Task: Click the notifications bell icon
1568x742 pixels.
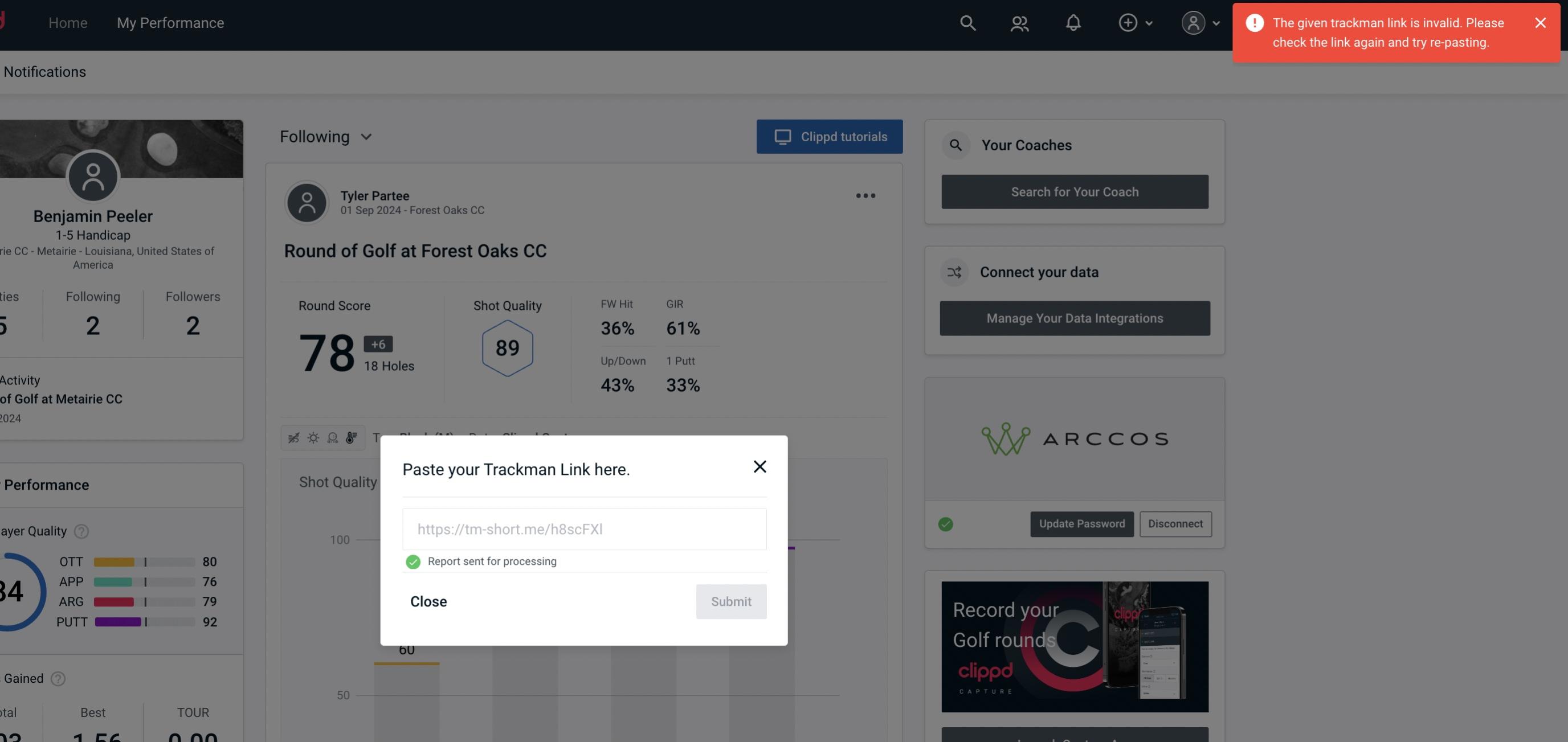Action: 1073,22
